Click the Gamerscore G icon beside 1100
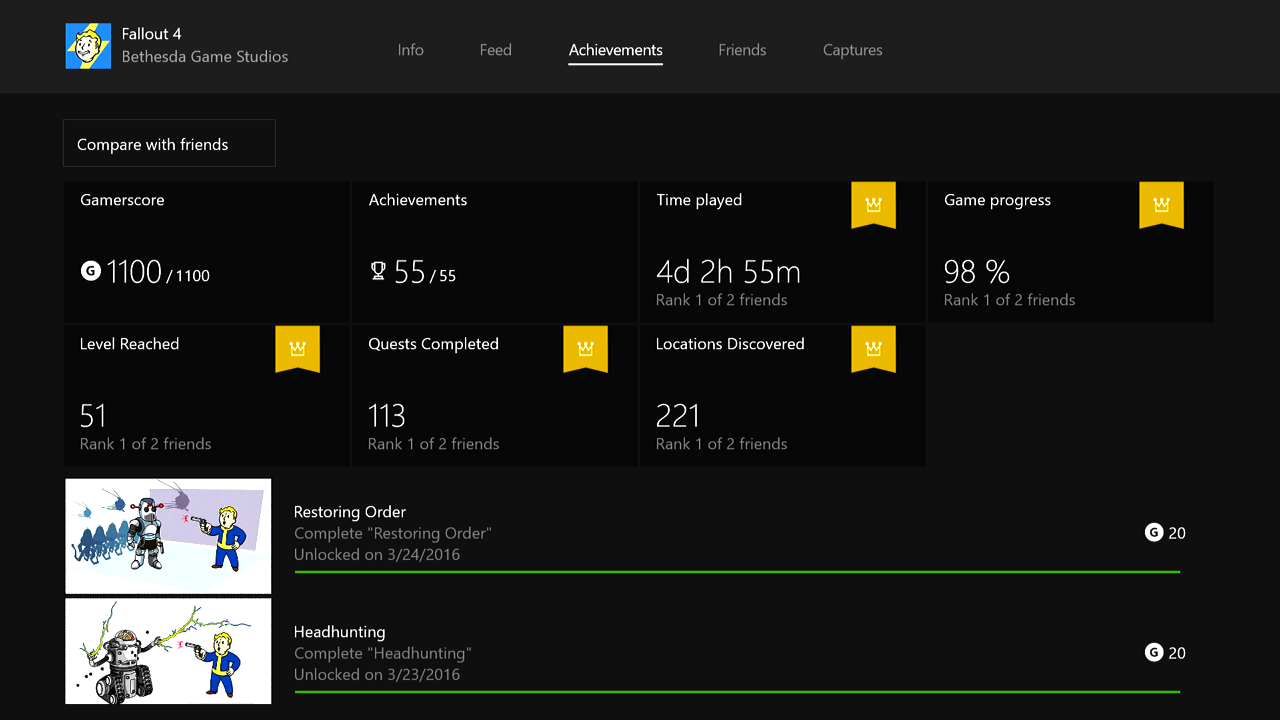This screenshot has width=1280, height=720. click(91, 270)
